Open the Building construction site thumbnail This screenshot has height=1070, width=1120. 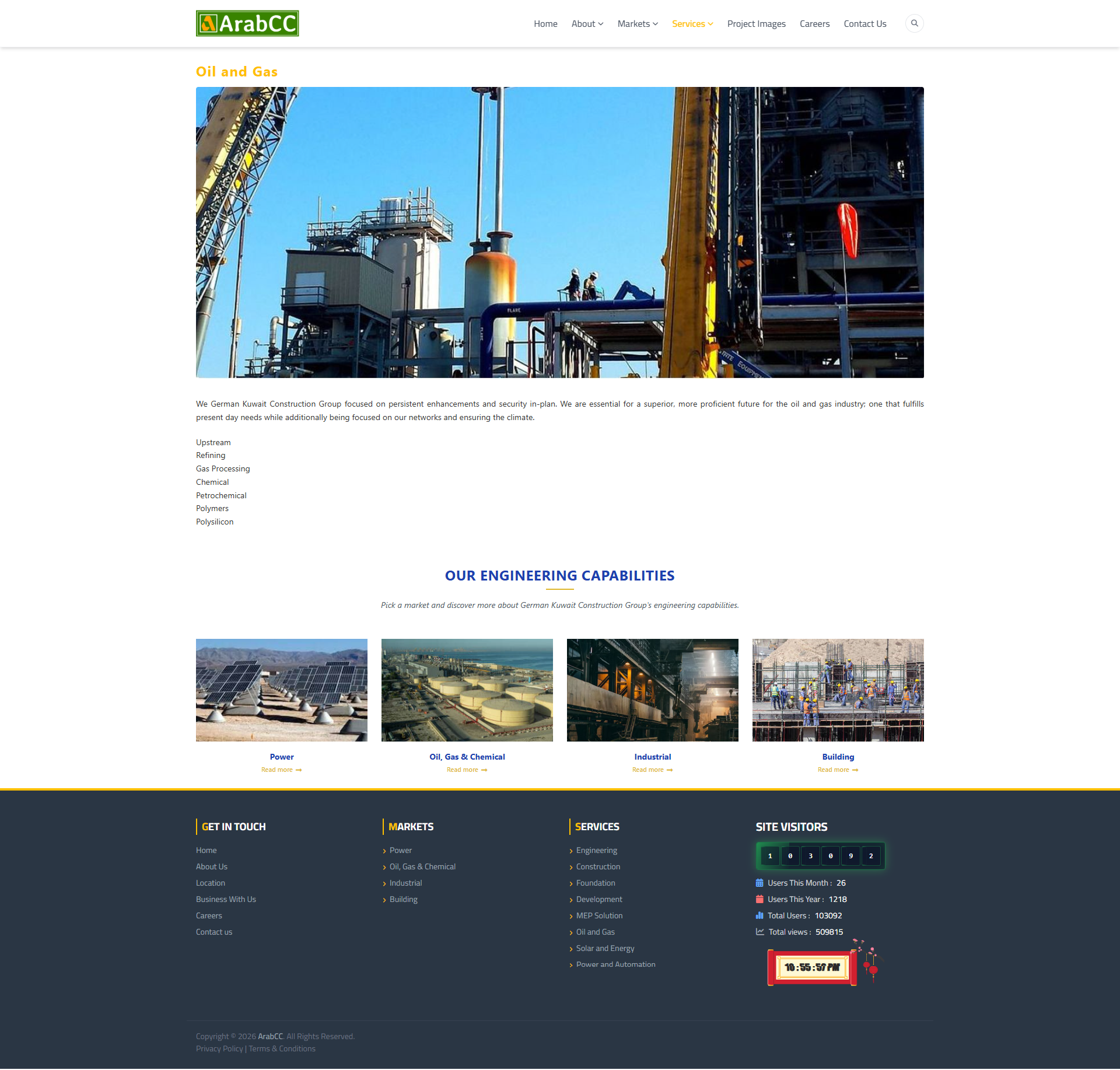coord(838,690)
